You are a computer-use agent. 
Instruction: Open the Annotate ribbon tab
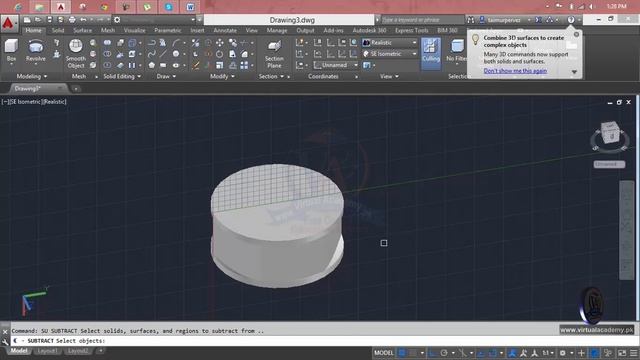click(225, 31)
